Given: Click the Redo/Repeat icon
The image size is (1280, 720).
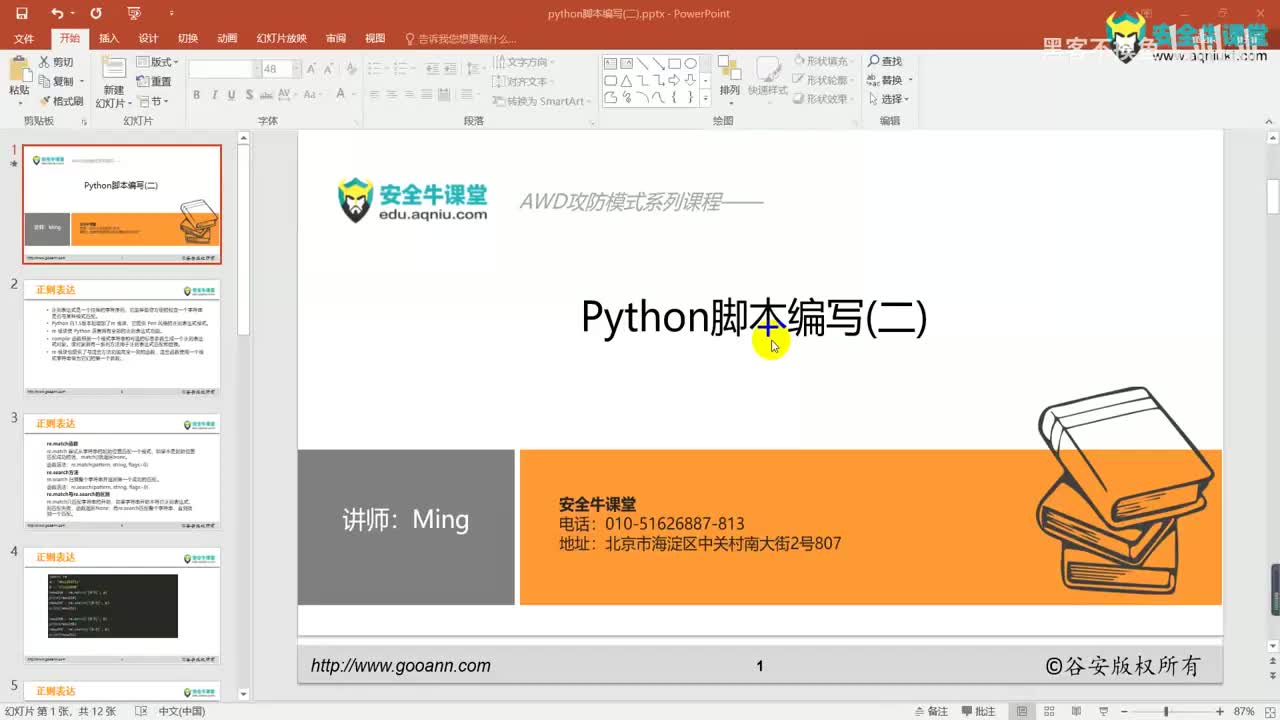Looking at the screenshot, I should (x=96, y=14).
